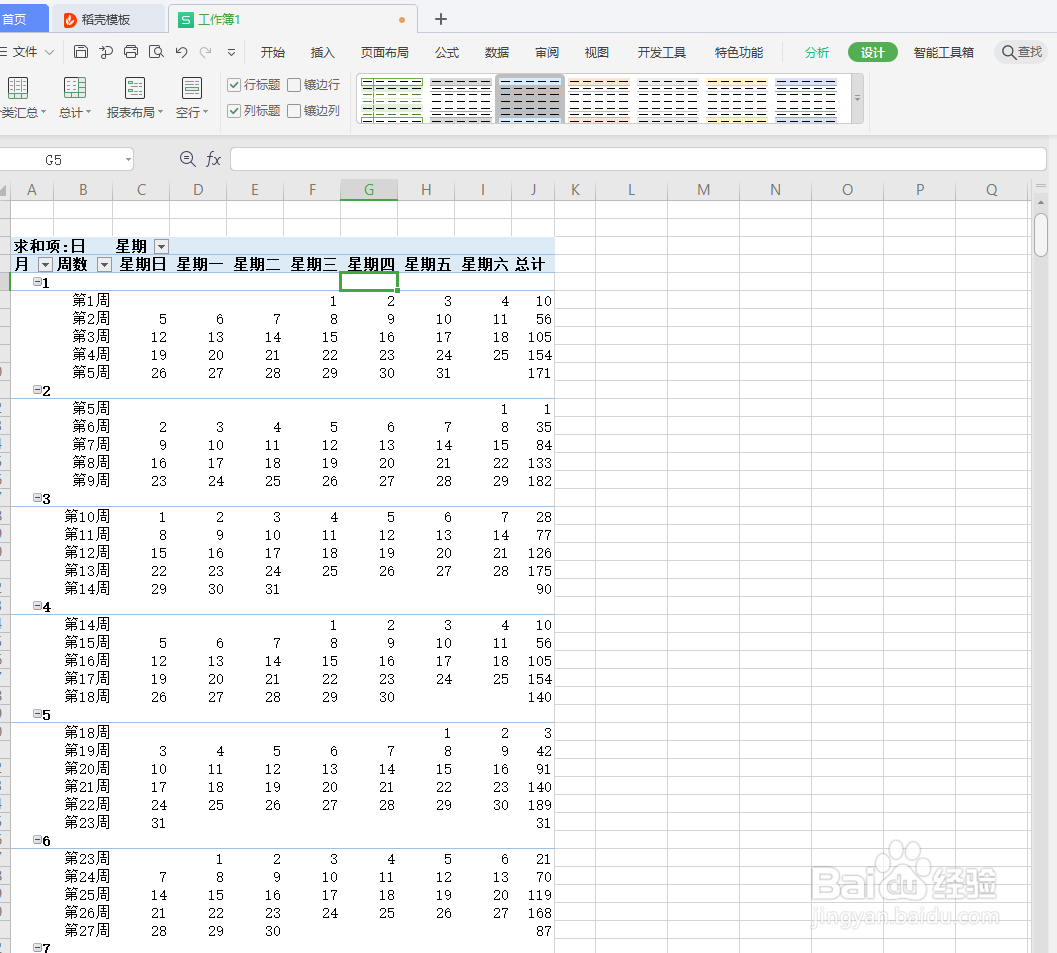
Task: Switch to 特色功能 ribbon tab
Action: pos(739,53)
